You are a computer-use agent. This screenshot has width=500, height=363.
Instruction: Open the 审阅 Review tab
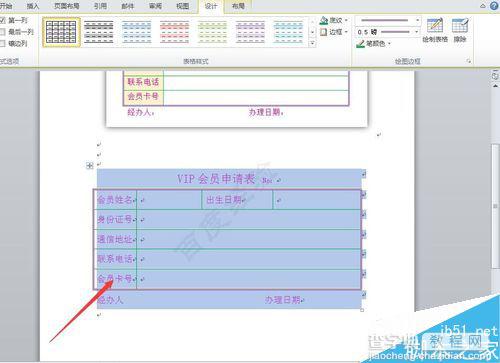(155, 6)
